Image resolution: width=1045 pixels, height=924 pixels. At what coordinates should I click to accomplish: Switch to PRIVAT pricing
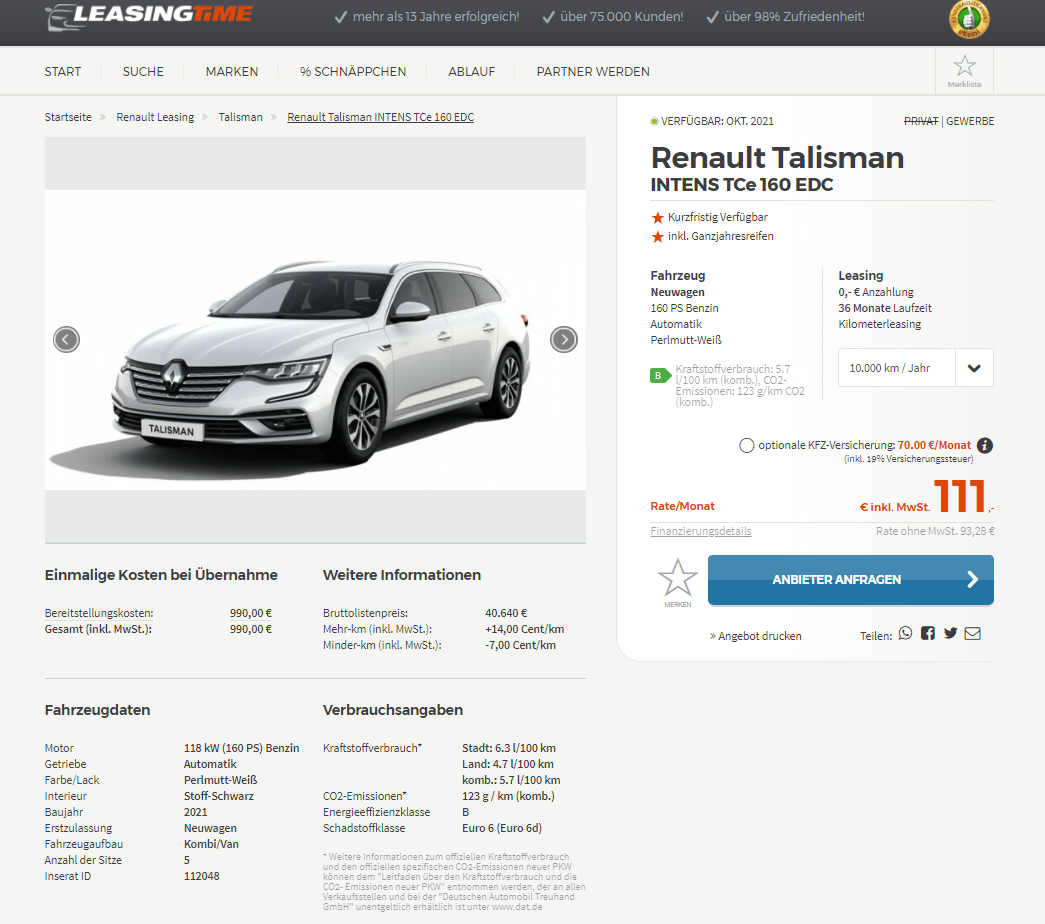920,121
